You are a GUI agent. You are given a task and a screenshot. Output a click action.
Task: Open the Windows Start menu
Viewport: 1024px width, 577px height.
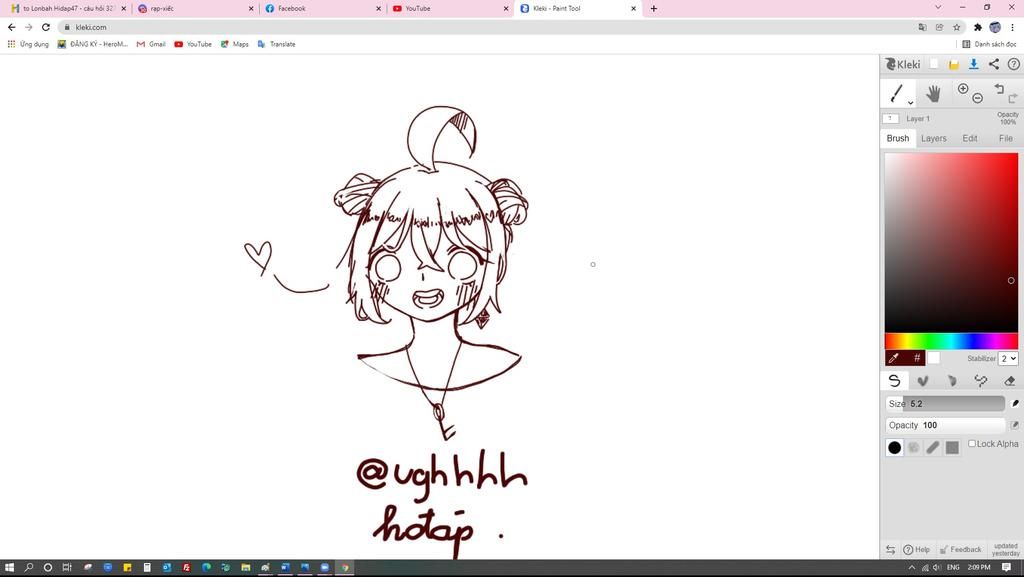9,567
